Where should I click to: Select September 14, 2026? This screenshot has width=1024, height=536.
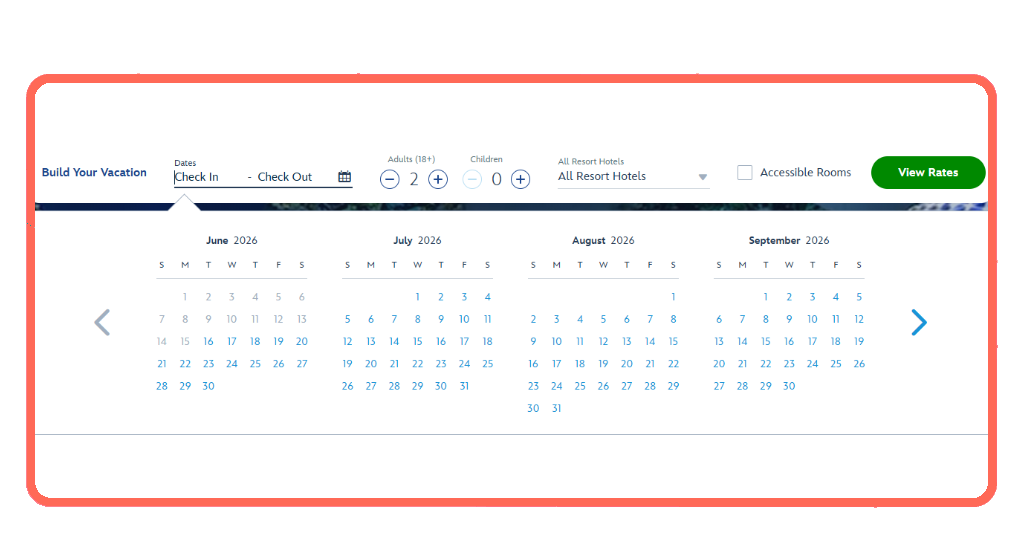(x=743, y=341)
